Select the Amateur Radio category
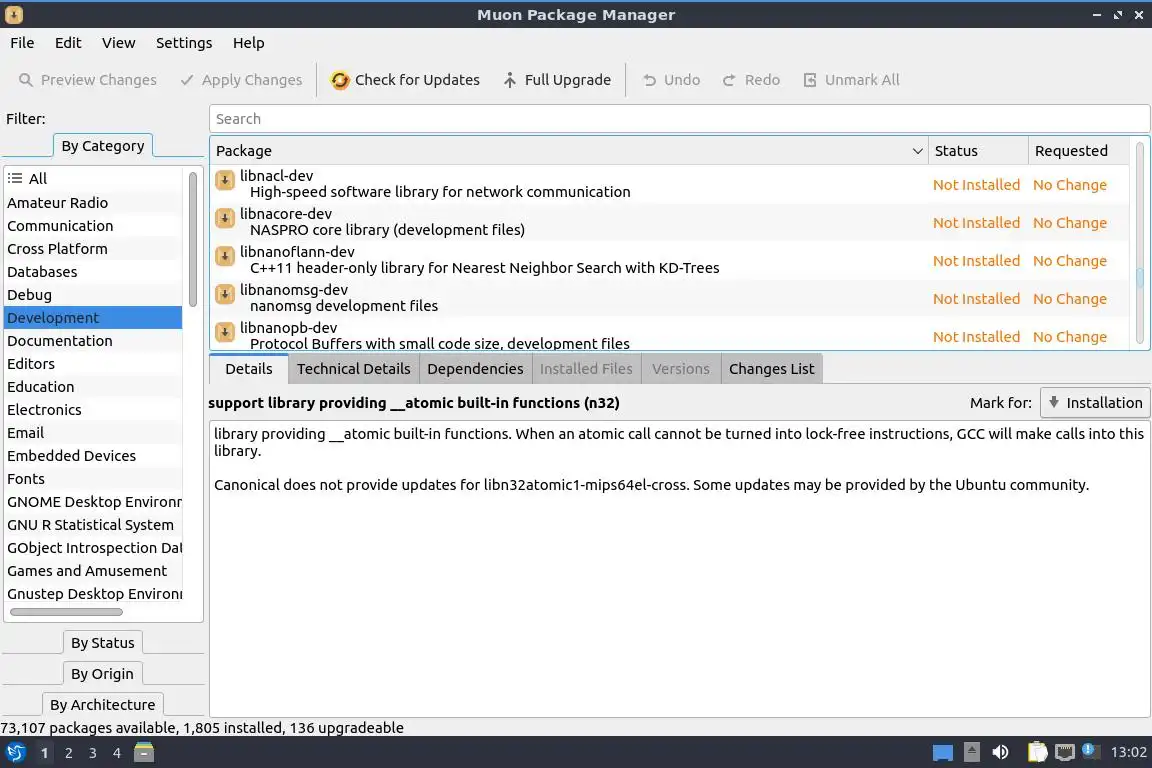This screenshot has height=768, width=1152. (x=93, y=203)
